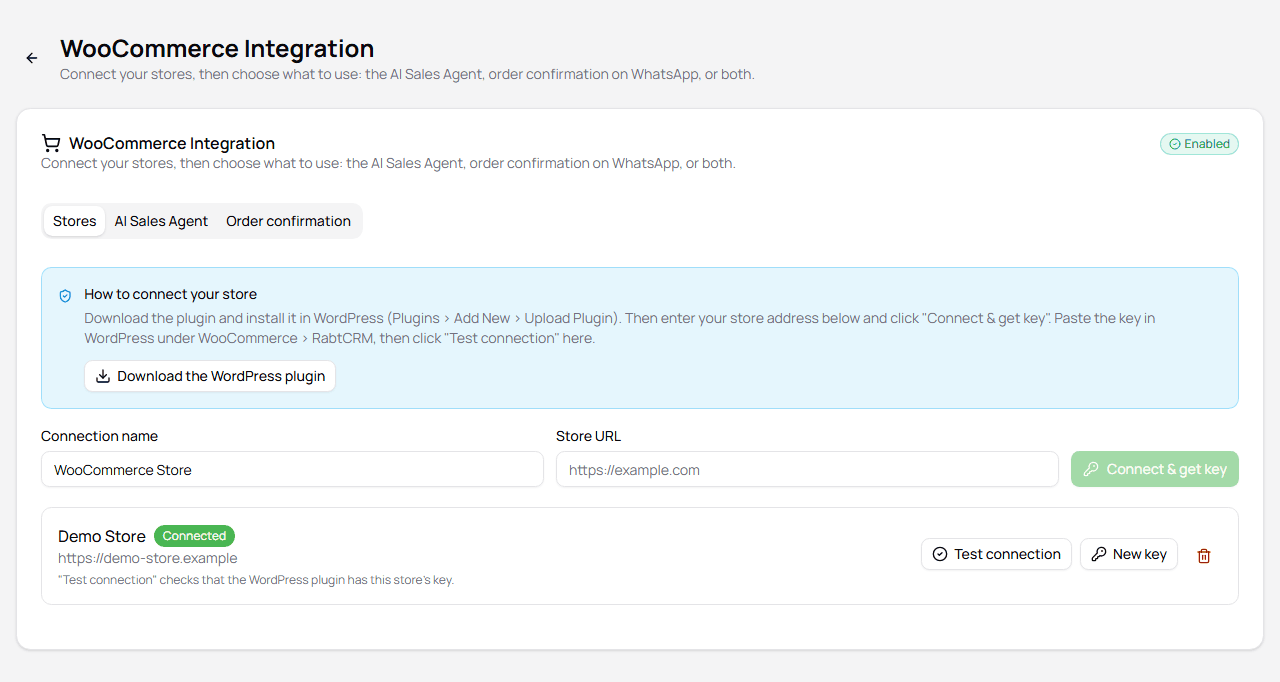Click the https://demo-store.example URL text
Screen dimensions: 1280x682
[x=148, y=558]
